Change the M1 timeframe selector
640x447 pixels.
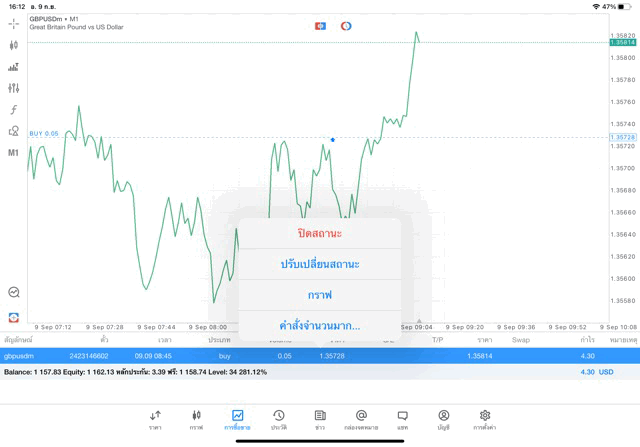[14, 153]
